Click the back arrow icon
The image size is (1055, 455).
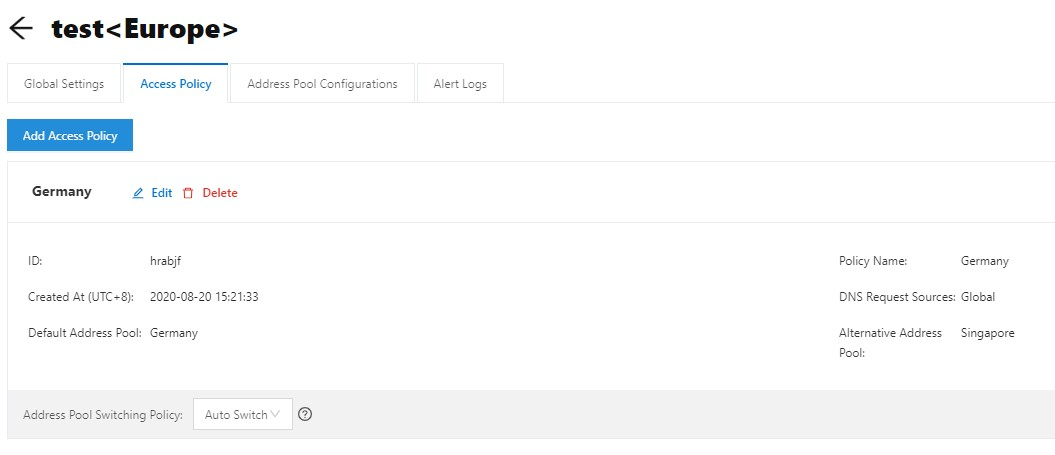(21, 29)
